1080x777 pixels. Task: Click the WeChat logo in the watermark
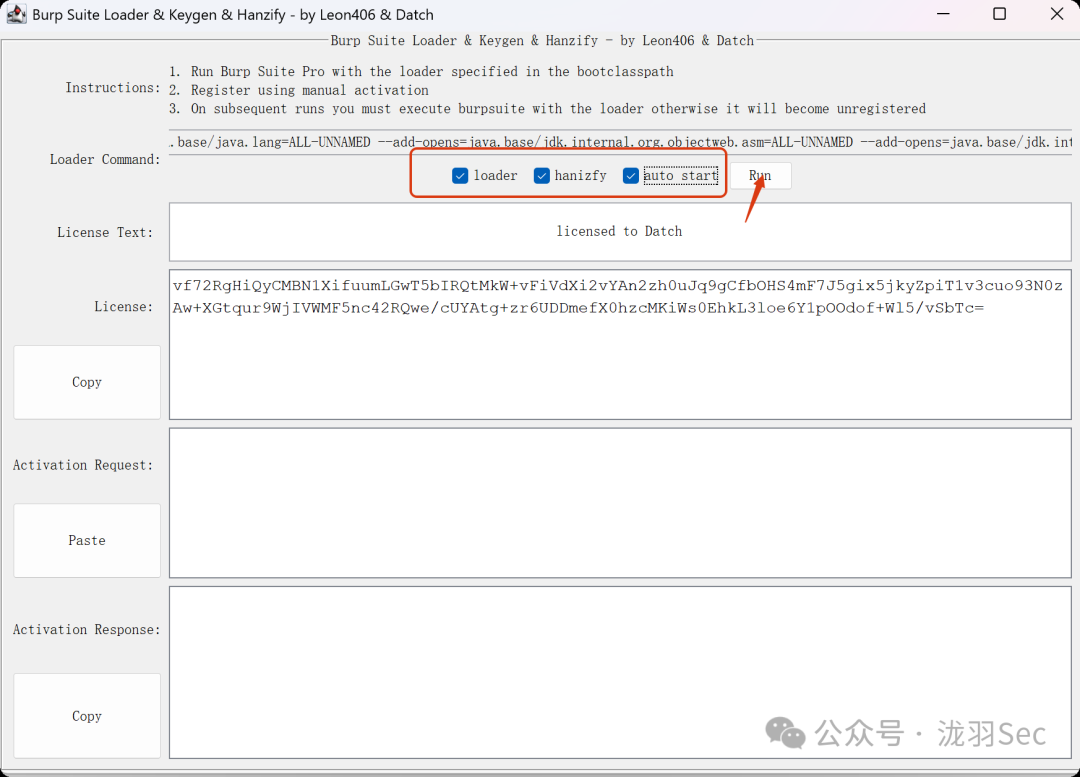785,733
